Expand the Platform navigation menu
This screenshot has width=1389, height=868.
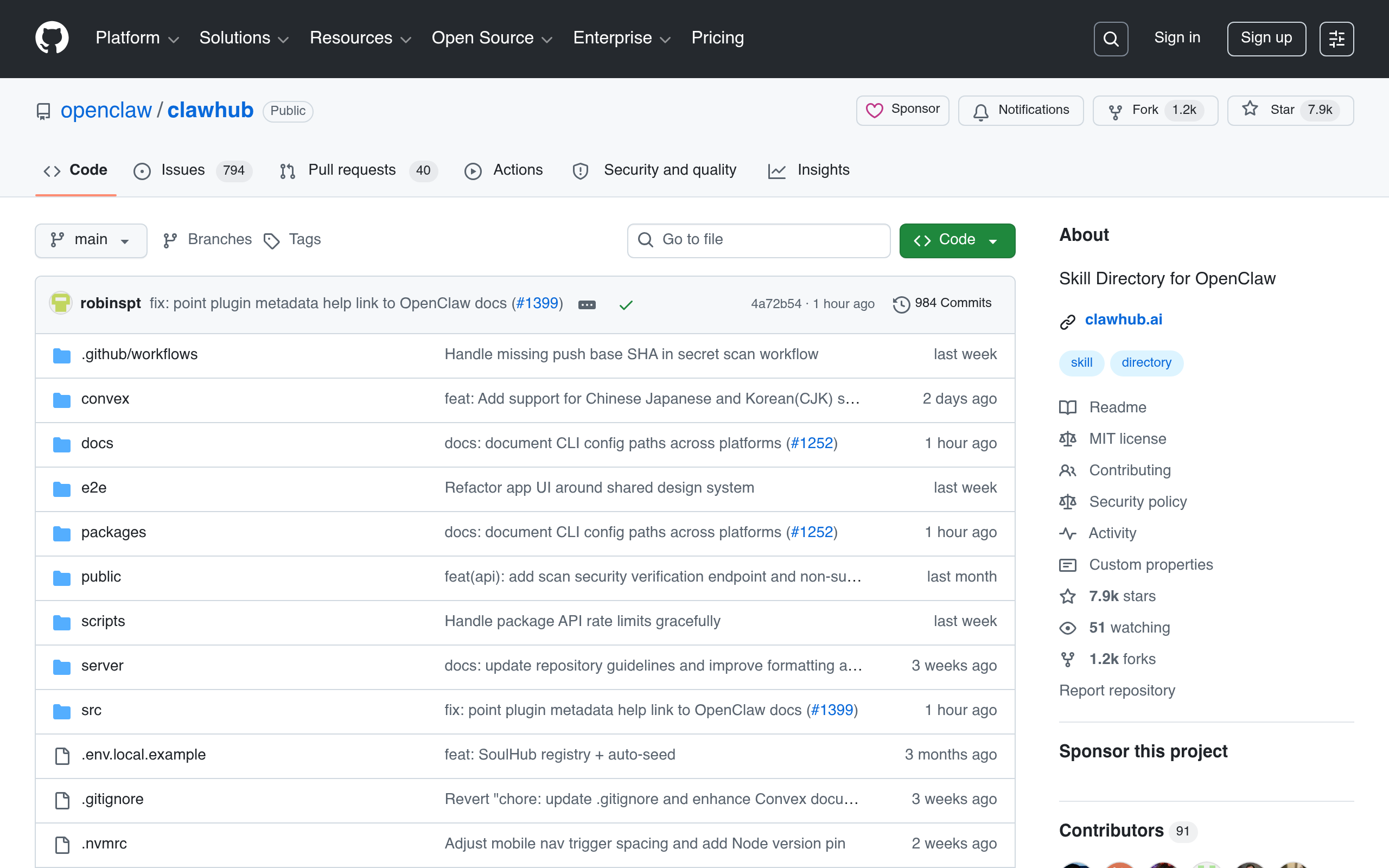[137, 38]
